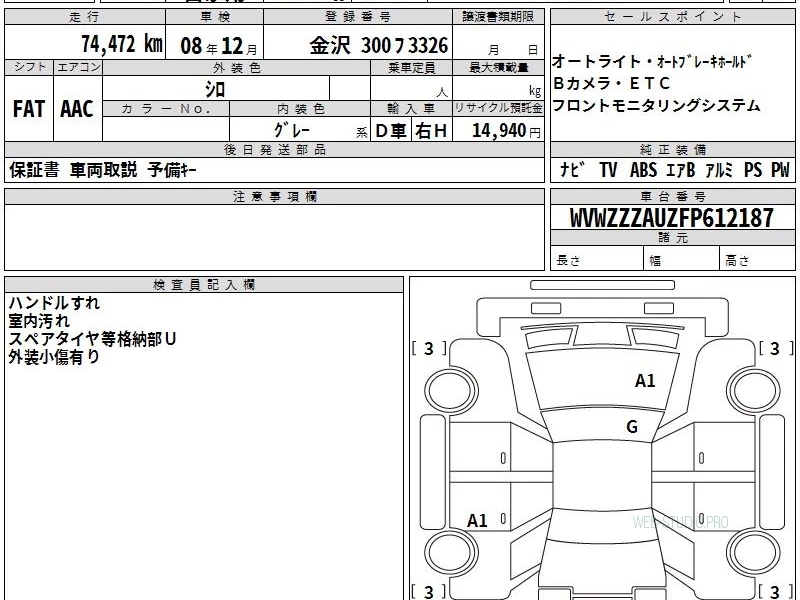Select the オートライト sales point line

(652, 62)
